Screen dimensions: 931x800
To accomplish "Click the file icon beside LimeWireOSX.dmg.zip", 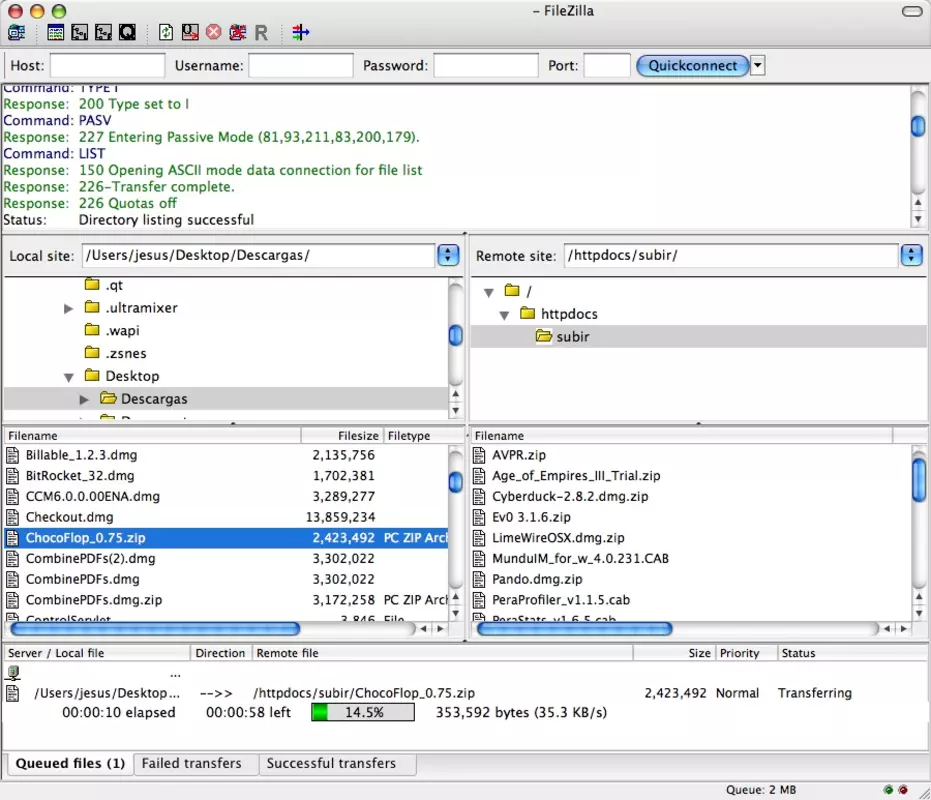I will pos(479,538).
